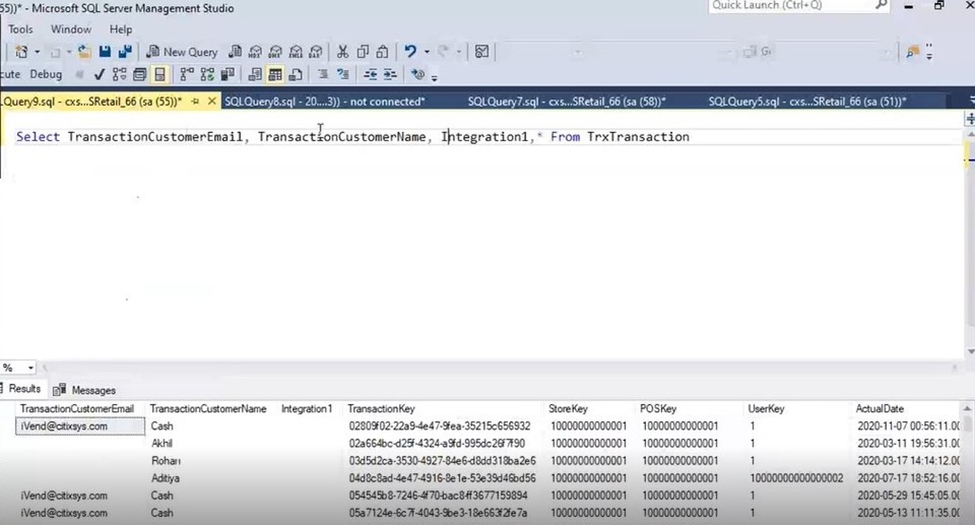Open a Database Engine Query
Viewport: 975px width, 525px height.
[235, 52]
